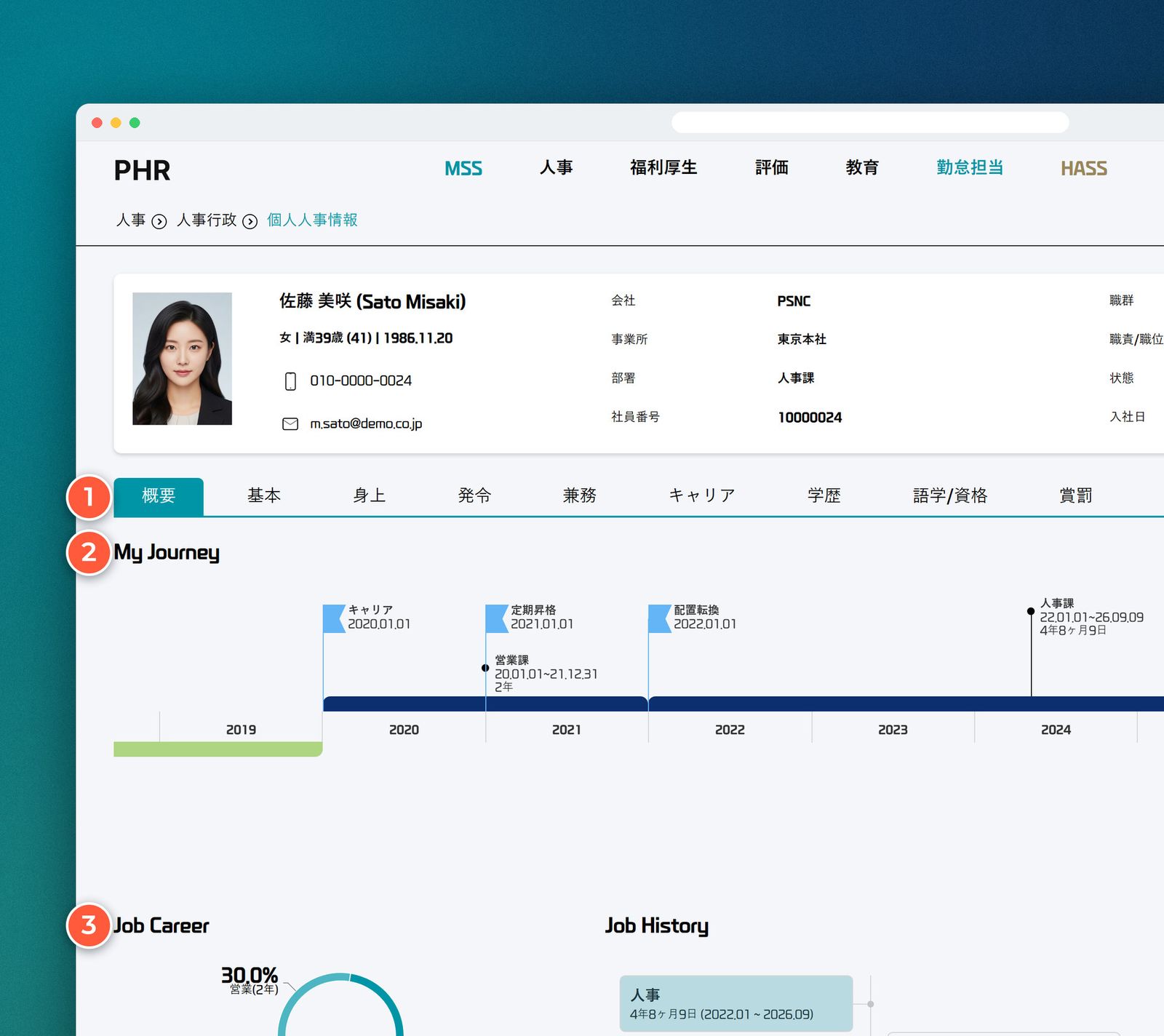
Task: Click the phone number 010-0000-0024
Action: (x=361, y=380)
